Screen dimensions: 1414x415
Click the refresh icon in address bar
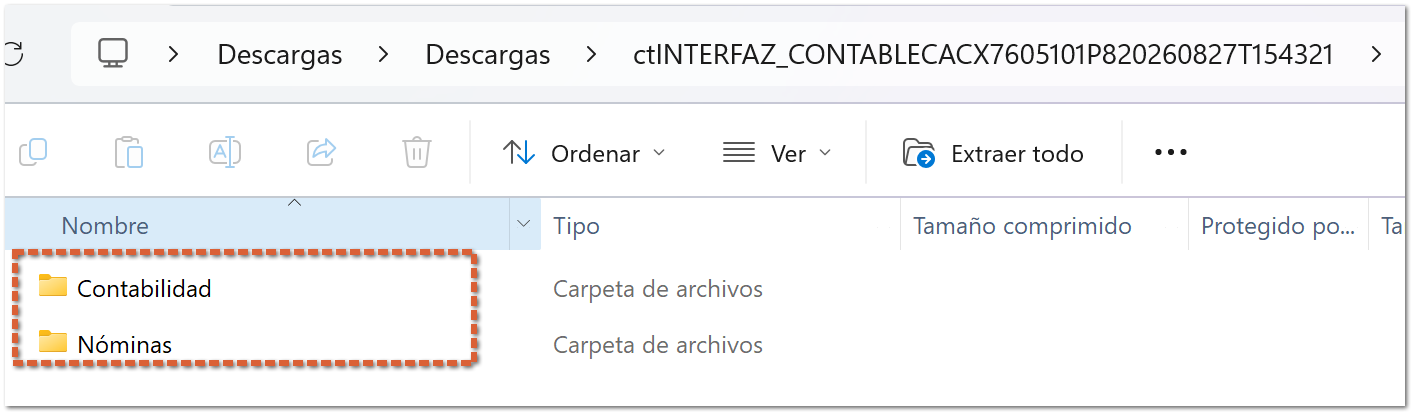tap(14, 54)
